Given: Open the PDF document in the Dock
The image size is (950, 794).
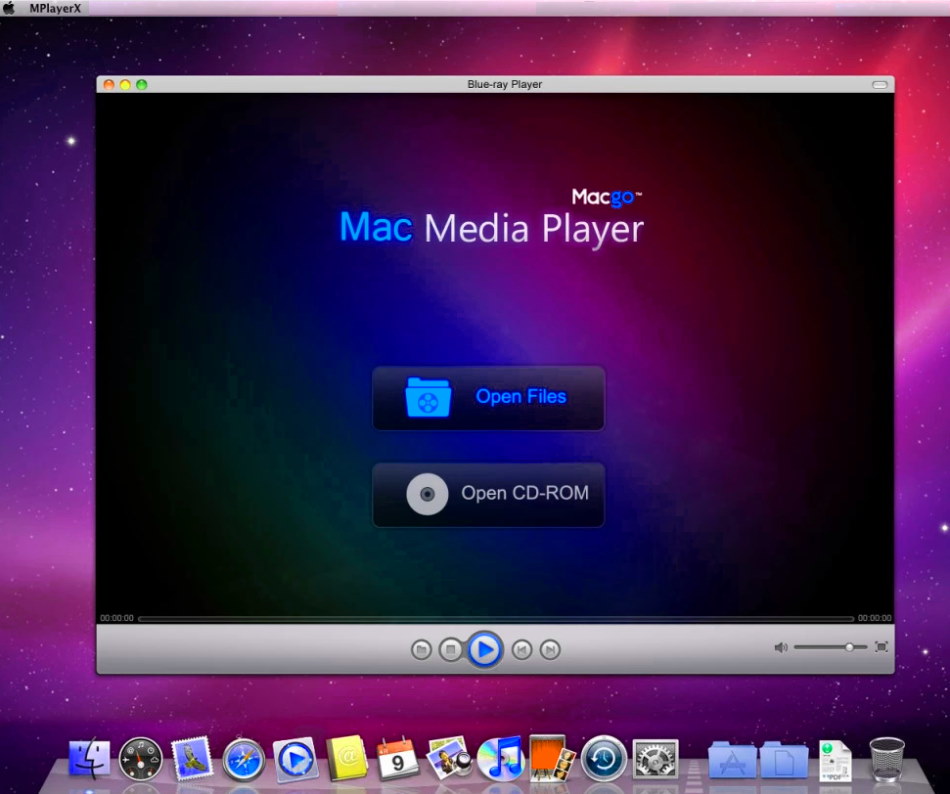Looking at the screenshot, I should [x=835, y=760].
